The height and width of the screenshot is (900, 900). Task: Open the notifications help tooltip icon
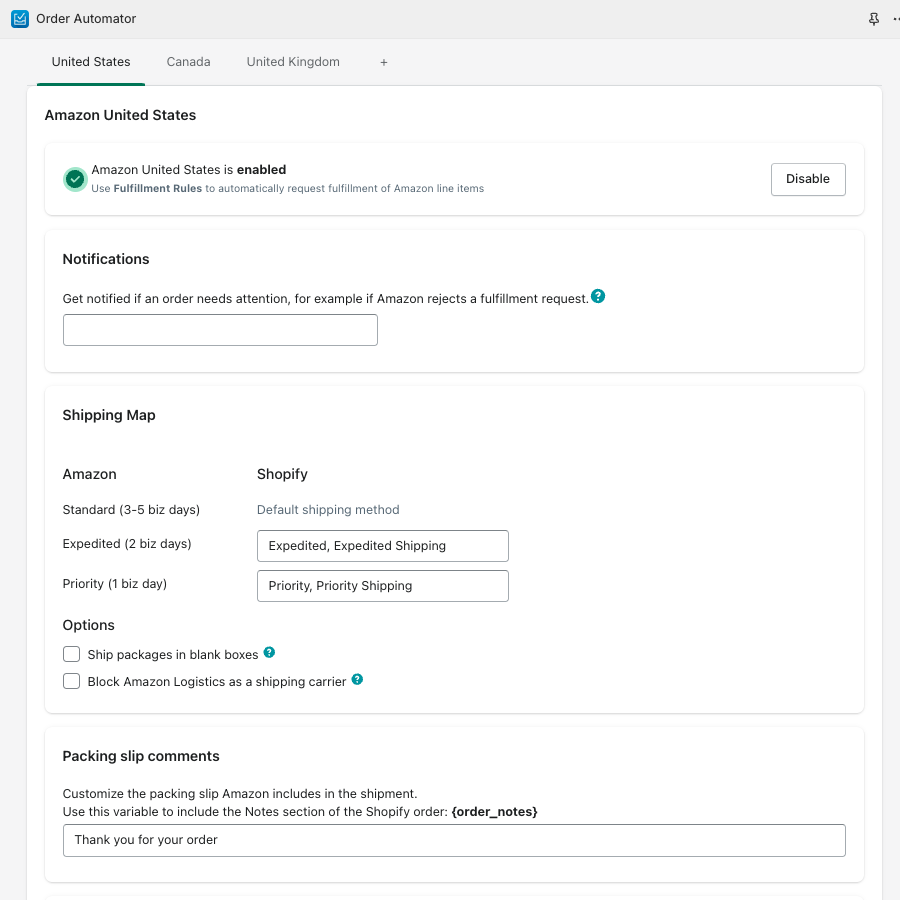pyautogui.click(x=598, y=296)
